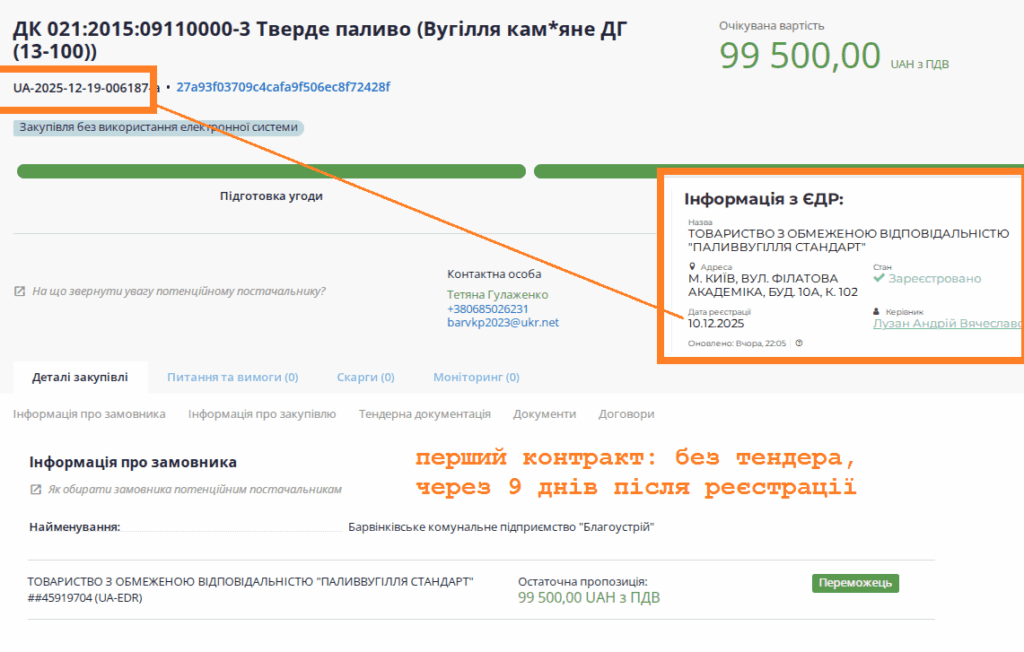
Task: Select Інформація про закупівлю in sub-navigation
Action: click(262, 413)
